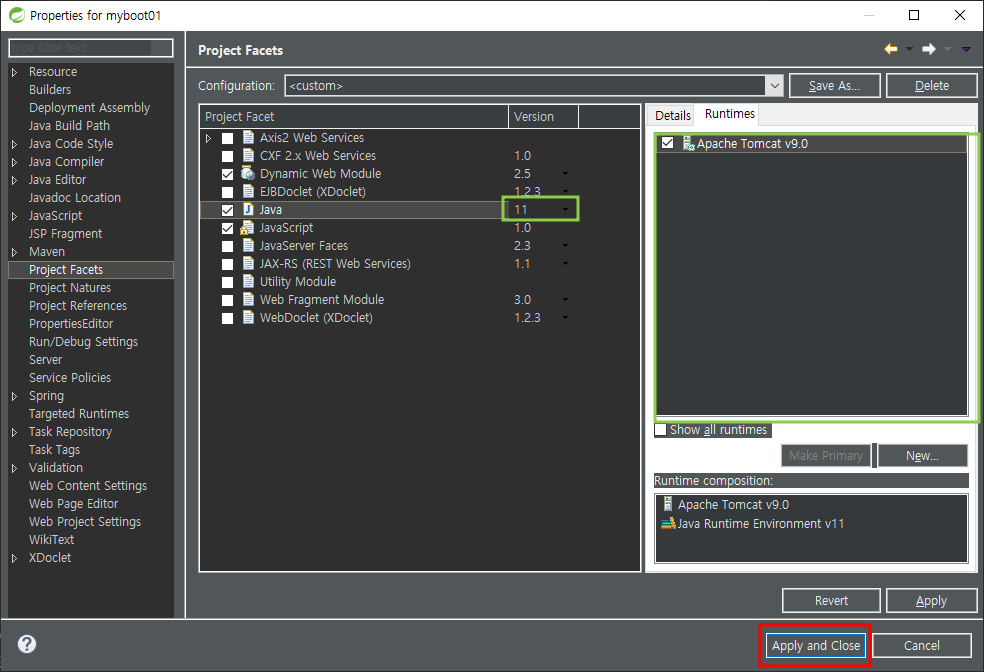Enable the JAX-RS (REST Web Services) checkbox
Viewport: 984px width, 672px height.
(227, 264)
